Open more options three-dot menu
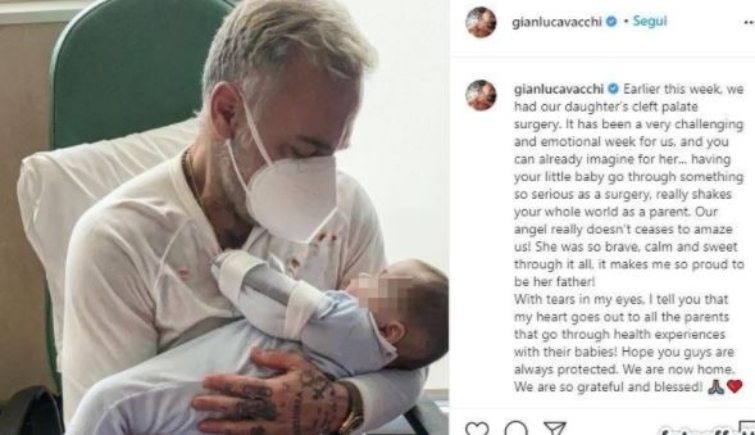 pos(748,22)
